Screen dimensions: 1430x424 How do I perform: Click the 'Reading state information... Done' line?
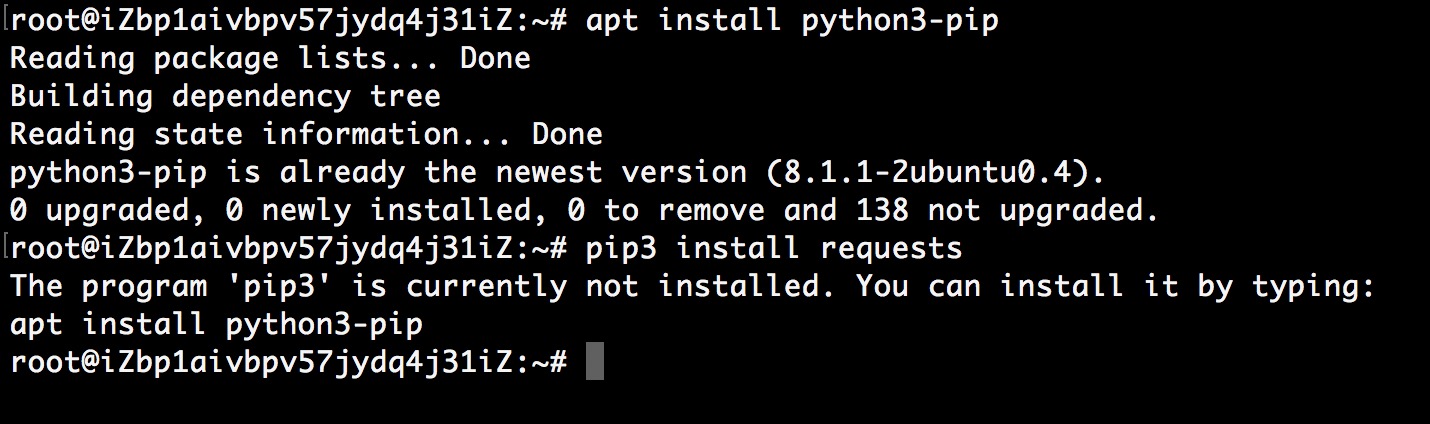(x=306, y=134)
